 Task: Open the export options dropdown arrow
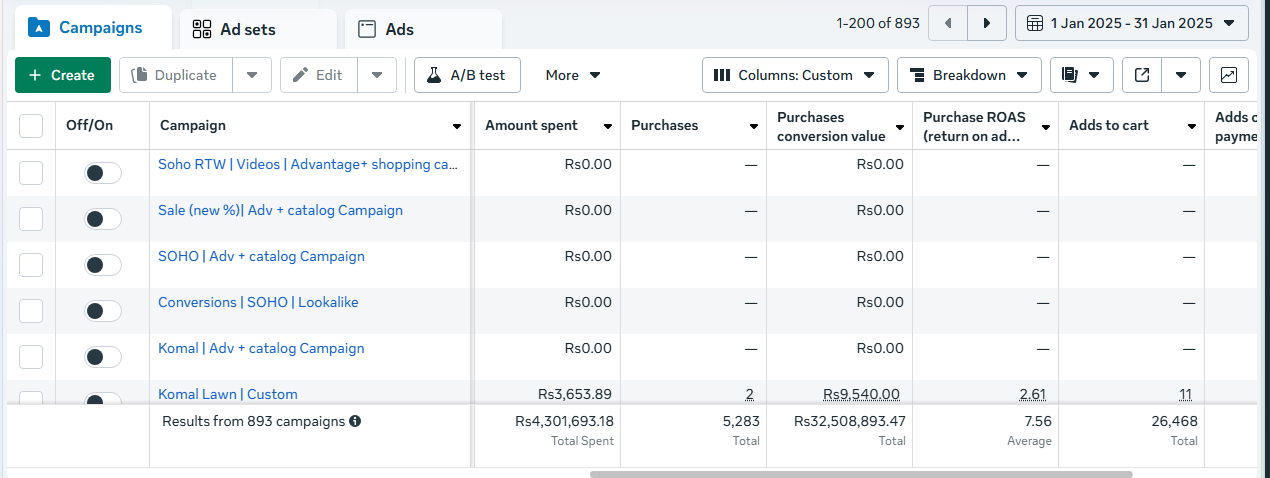tap(1181, 75)
